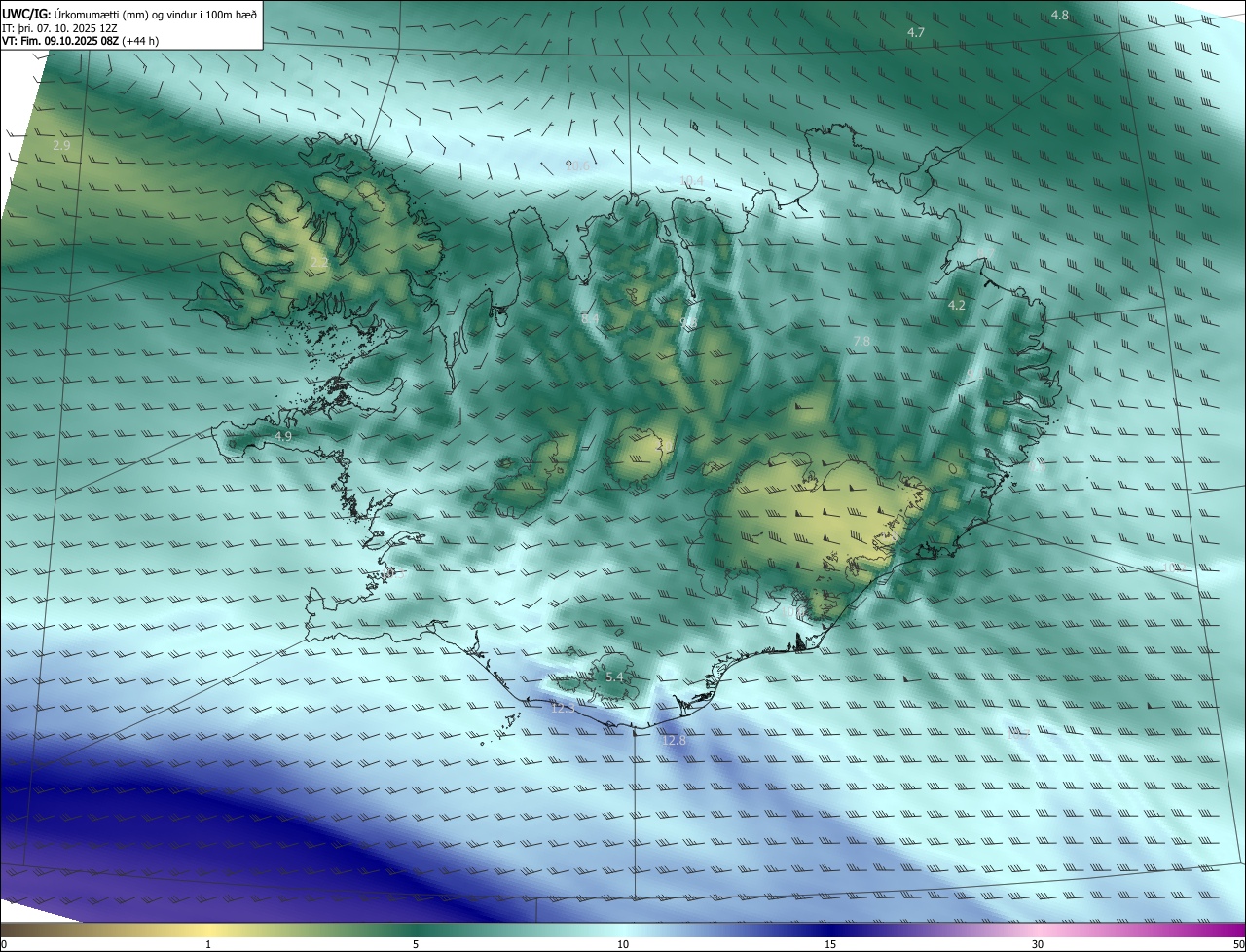The width and height of the screenshot is (1246, 952).
Task: Click the 8.4 value label on the map
Action: pos(590,318)
